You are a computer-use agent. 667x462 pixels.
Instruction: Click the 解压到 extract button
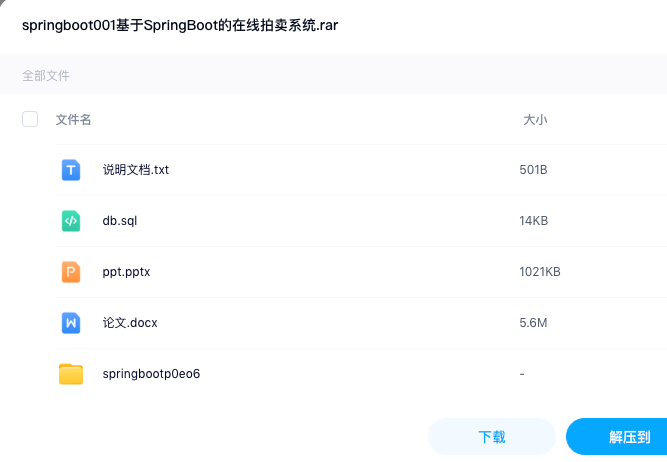click(x=616, y=436)
